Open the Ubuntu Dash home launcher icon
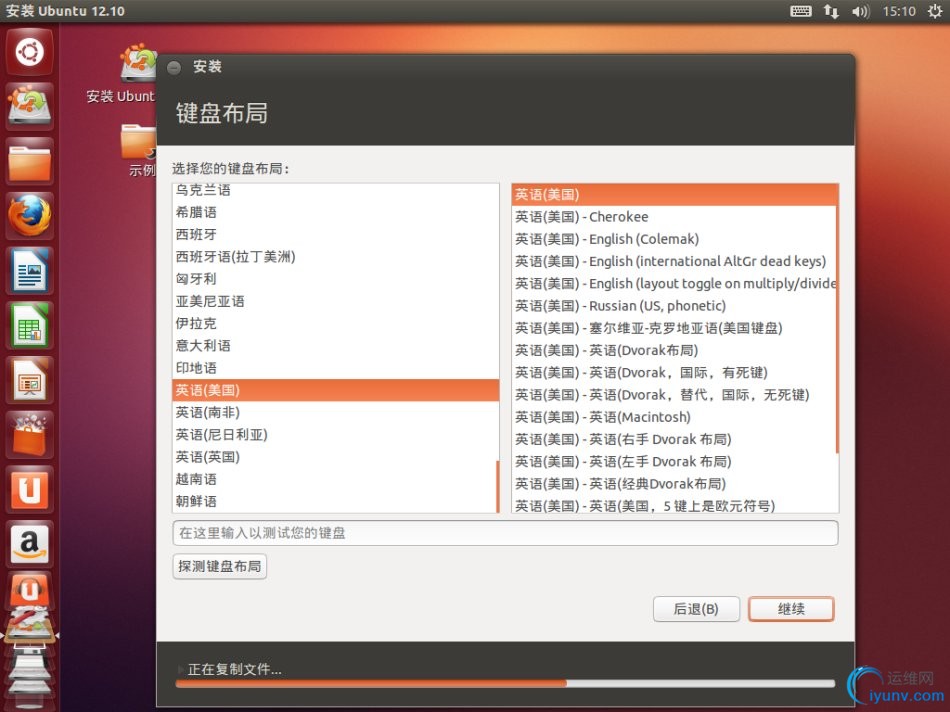Screen dimensions: 950x712 tap(30, 52)
